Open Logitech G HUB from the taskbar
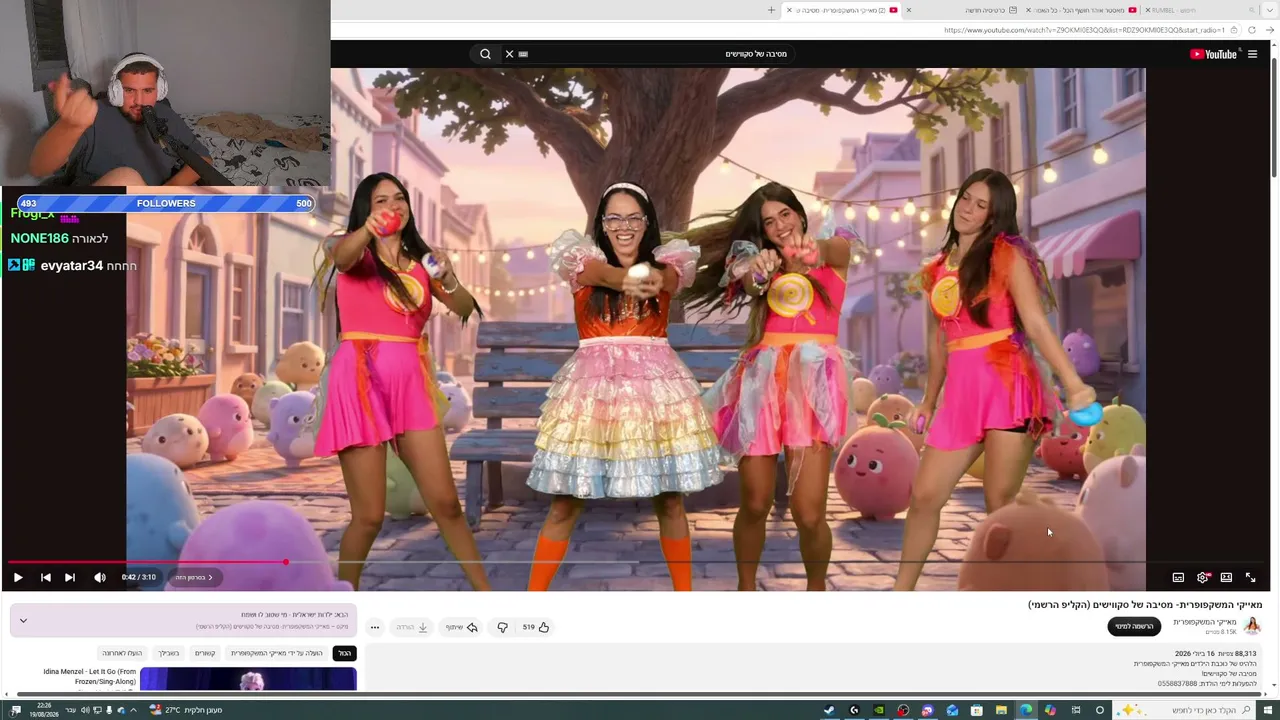 pos(854,710)
